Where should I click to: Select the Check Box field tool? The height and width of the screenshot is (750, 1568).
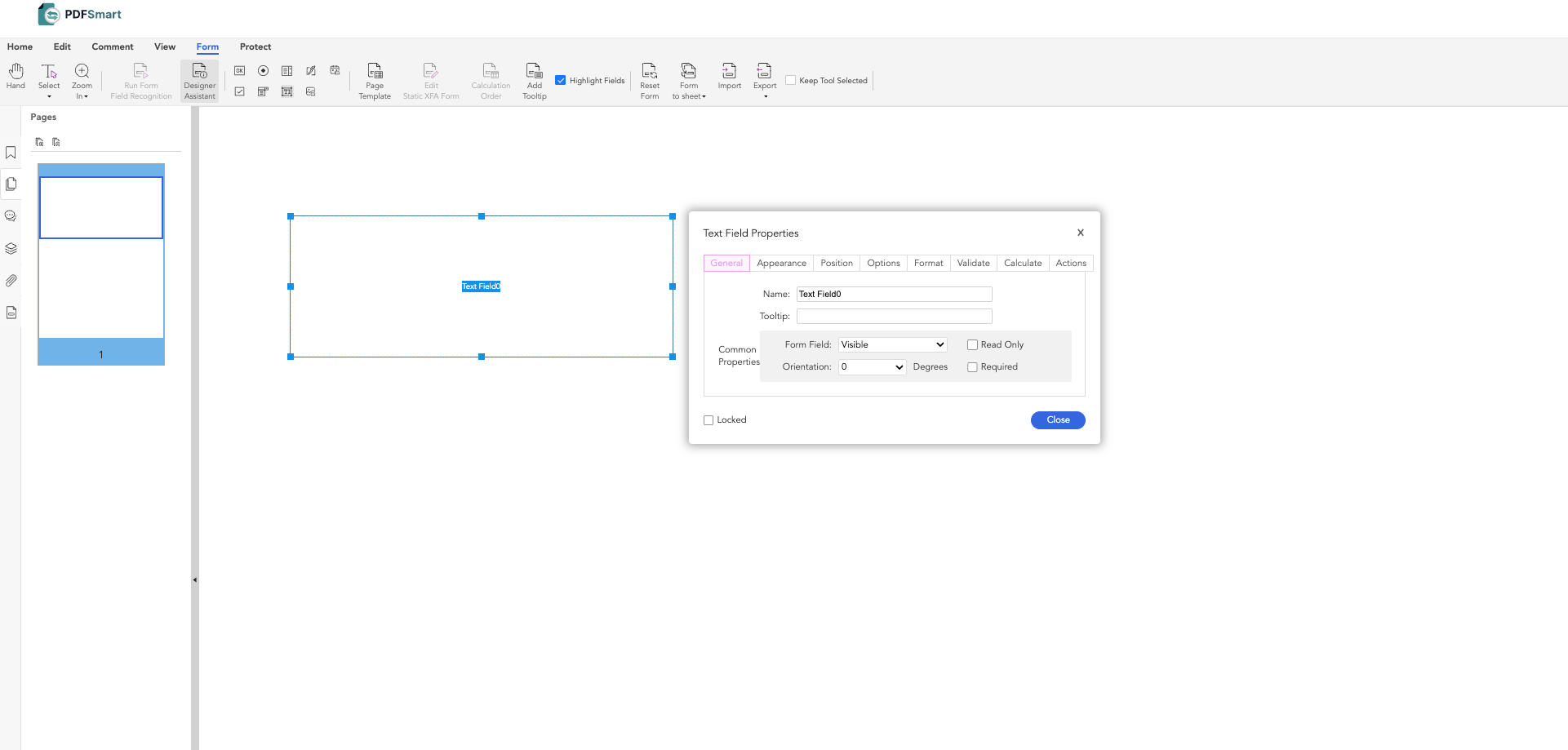[x=240, y=91]
